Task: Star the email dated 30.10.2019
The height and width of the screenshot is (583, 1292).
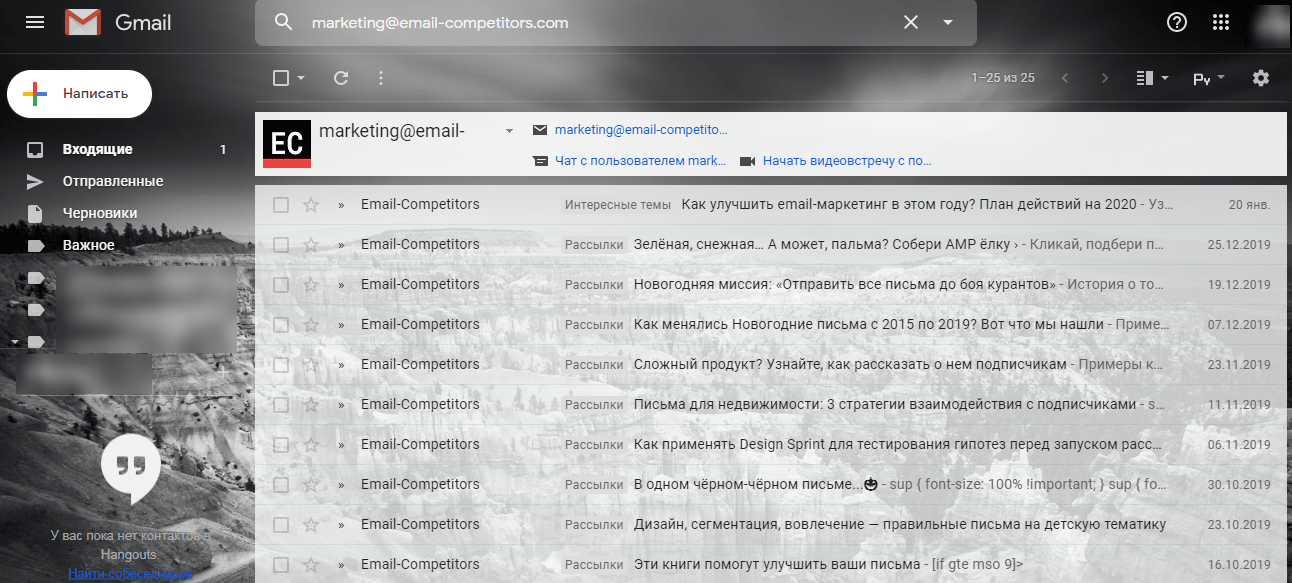Action: tap(311, 485)
